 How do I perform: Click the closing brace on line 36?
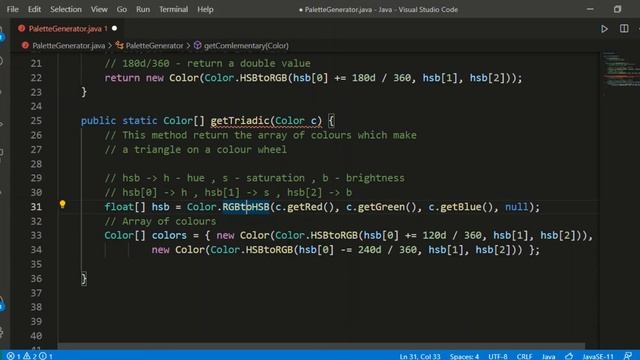[x=84, y=279]
